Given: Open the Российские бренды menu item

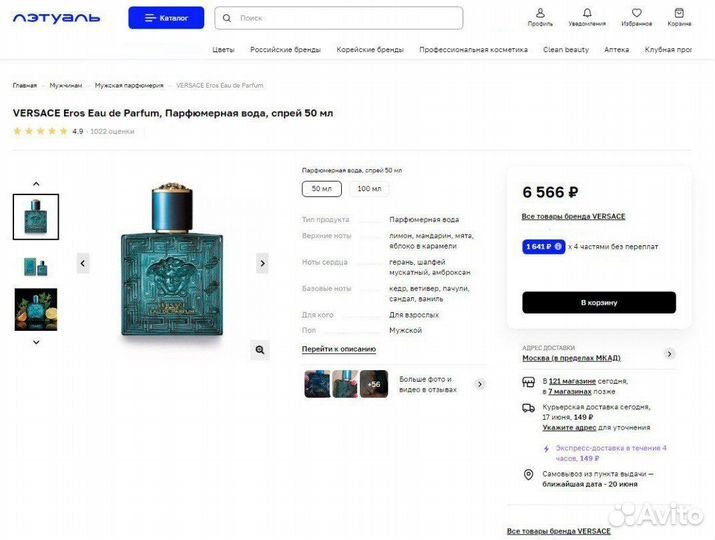Looking at the screenshot, I should pyautogui.click(x=285, y=49).
